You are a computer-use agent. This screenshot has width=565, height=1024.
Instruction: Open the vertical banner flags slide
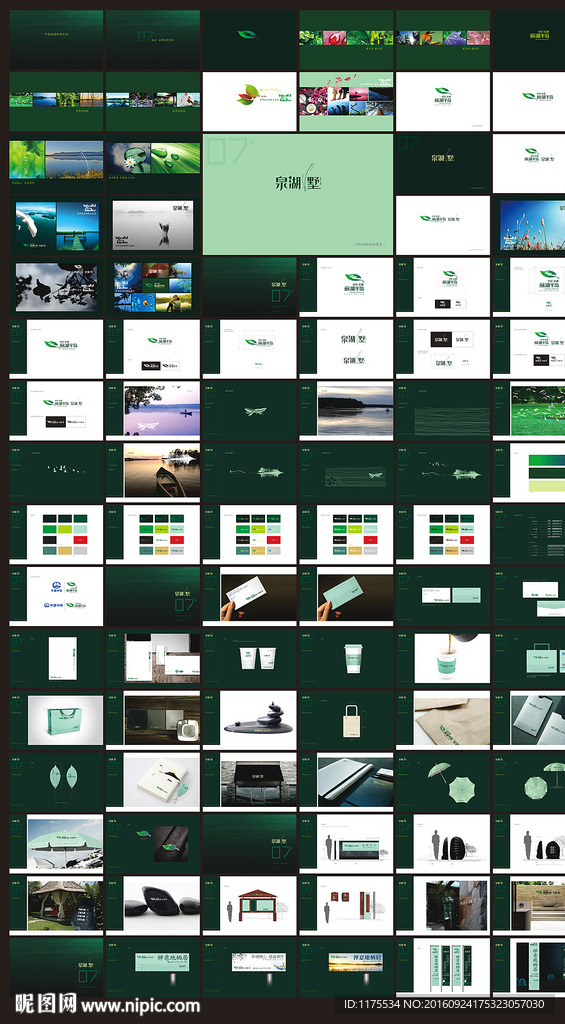click(443, 967)
